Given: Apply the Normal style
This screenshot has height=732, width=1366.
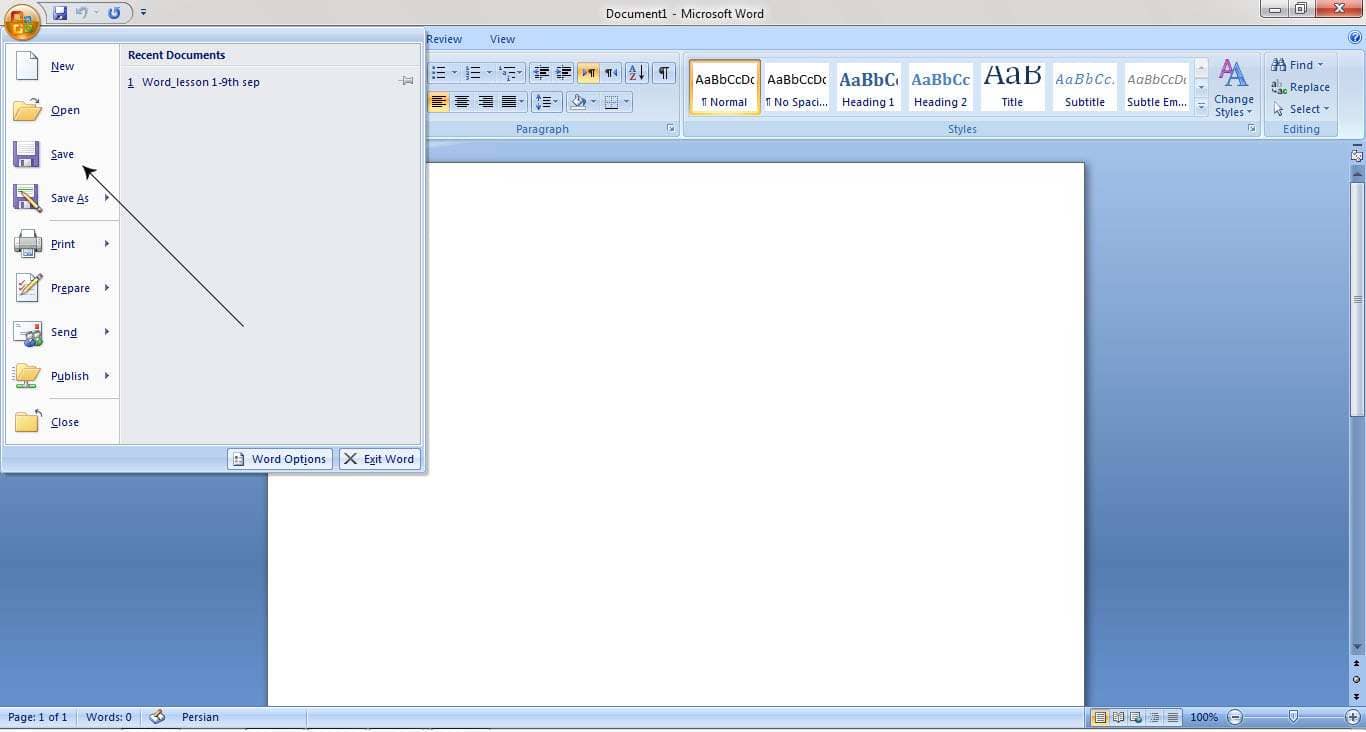Looking at the screenshot, I should click(x=725, y=87).
